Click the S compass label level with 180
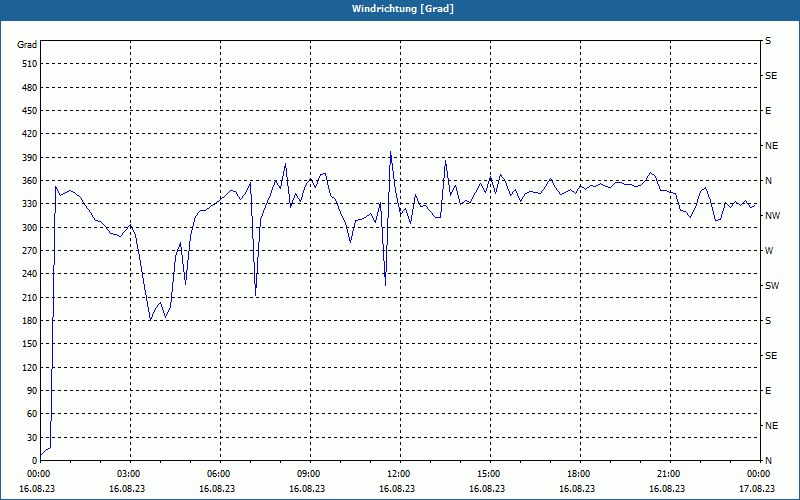This screenshot has height=500, width=800. coord(768,321)
